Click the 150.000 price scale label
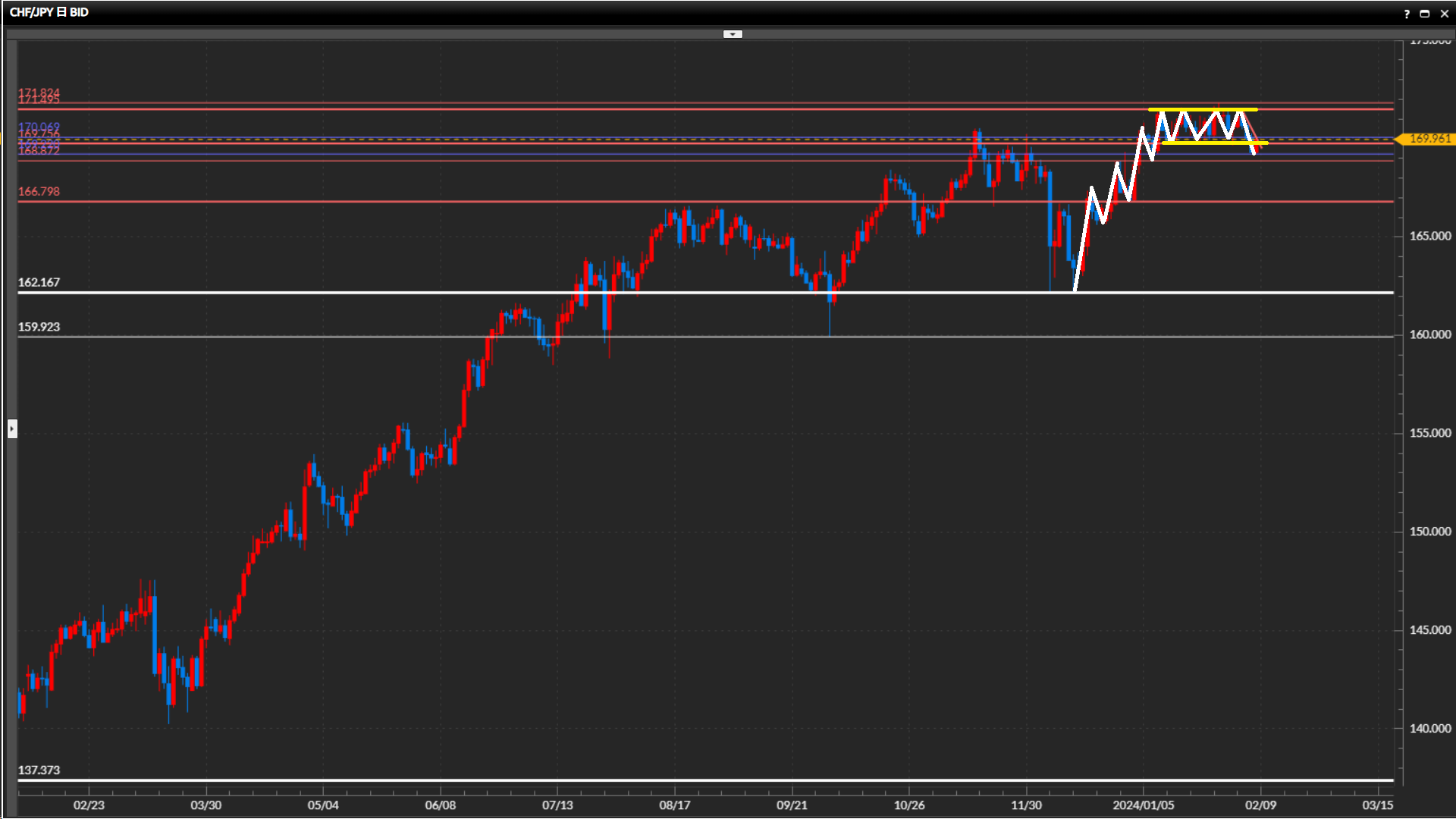Image resolution: width=1456 pixels, height=819 pixels. [1429, 532]
